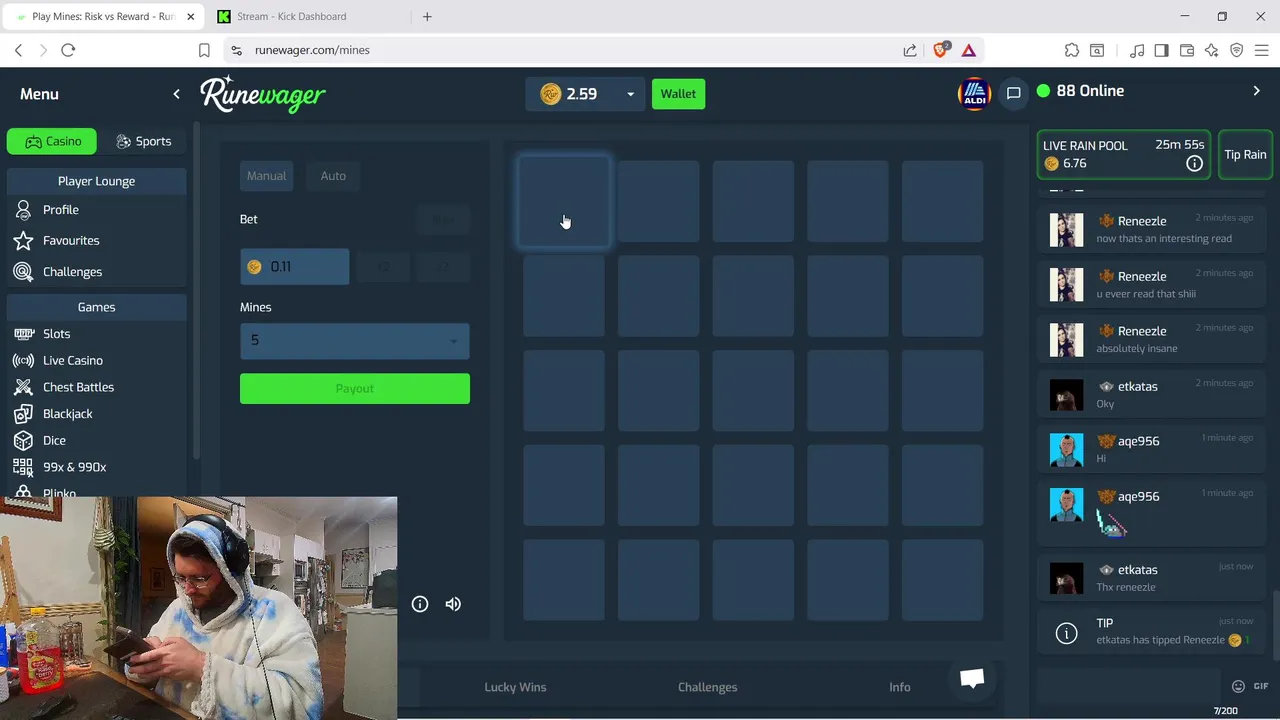Open the browser extensions puzzle icon
Screen dimensions: 1280x720
tap(1072, 50)
